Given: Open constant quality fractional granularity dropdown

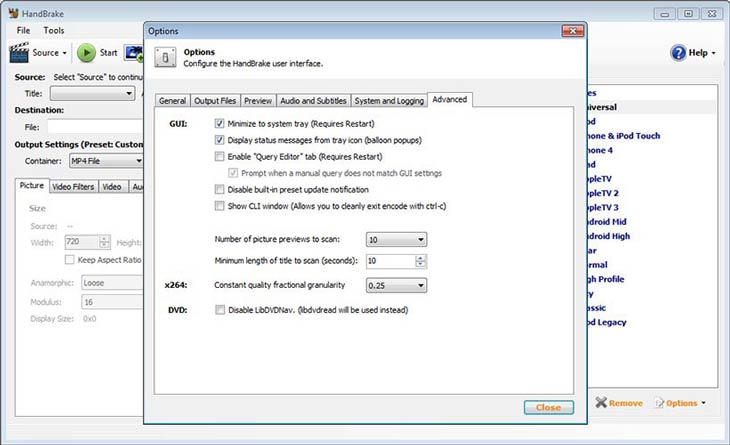Looking at the screenshot, I should 396,285.
